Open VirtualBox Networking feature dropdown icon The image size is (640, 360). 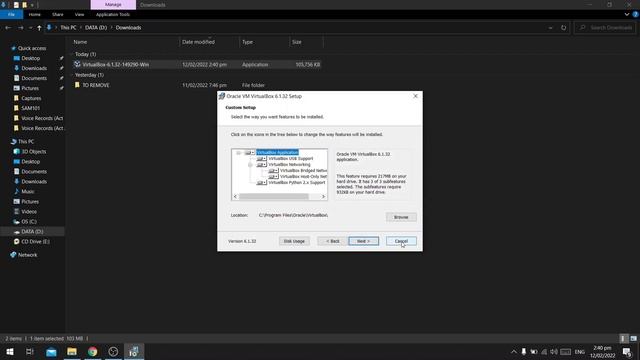(262, 164)
